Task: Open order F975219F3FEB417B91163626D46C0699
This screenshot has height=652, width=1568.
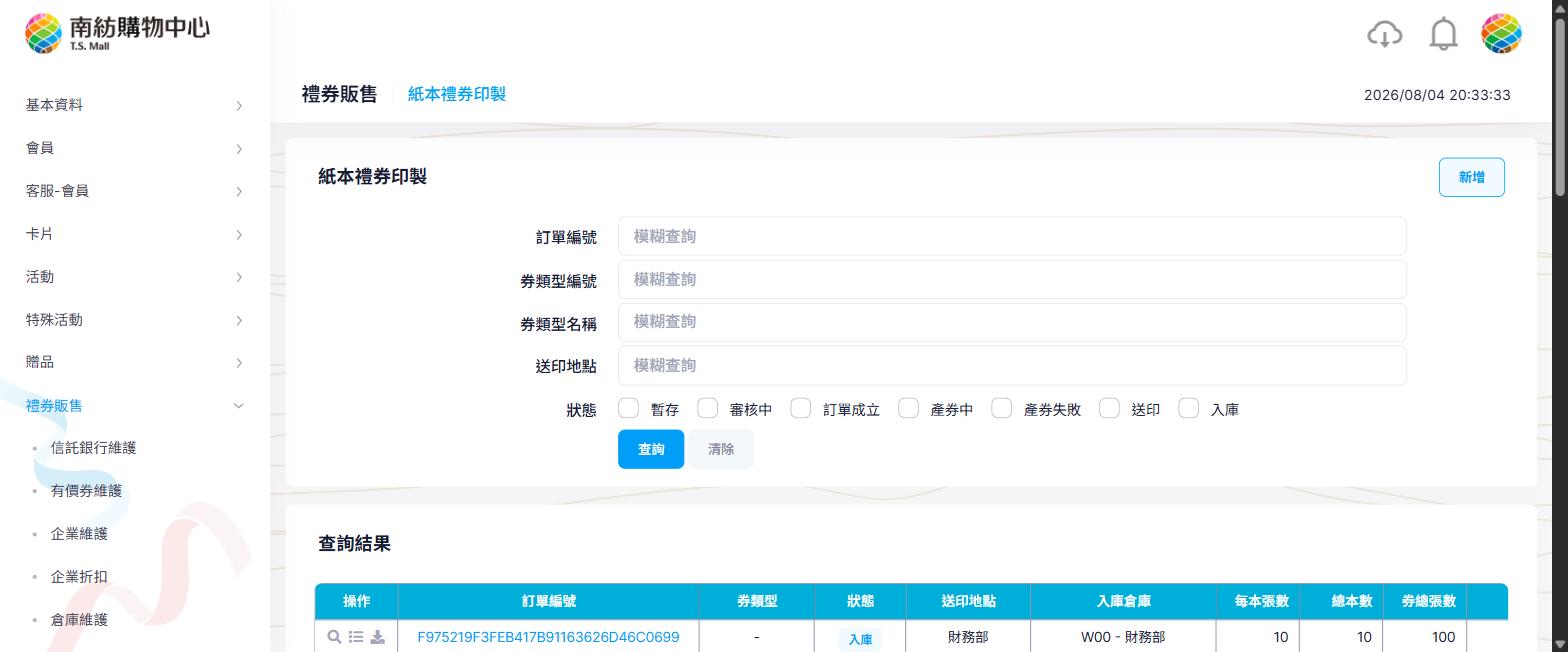Action: 548,637
